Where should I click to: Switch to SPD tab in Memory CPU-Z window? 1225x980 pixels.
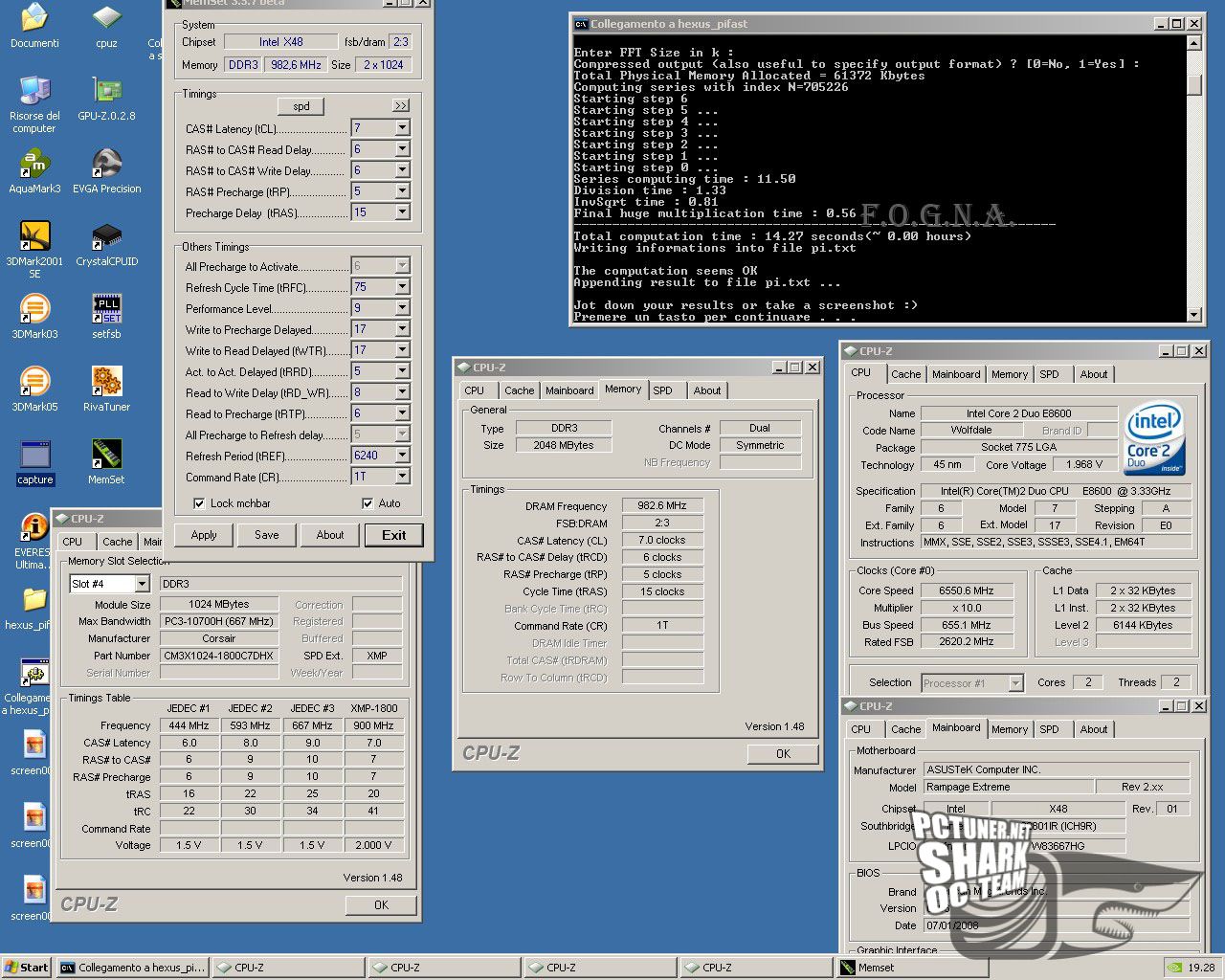pyautogui.click(x=663, y=390)
